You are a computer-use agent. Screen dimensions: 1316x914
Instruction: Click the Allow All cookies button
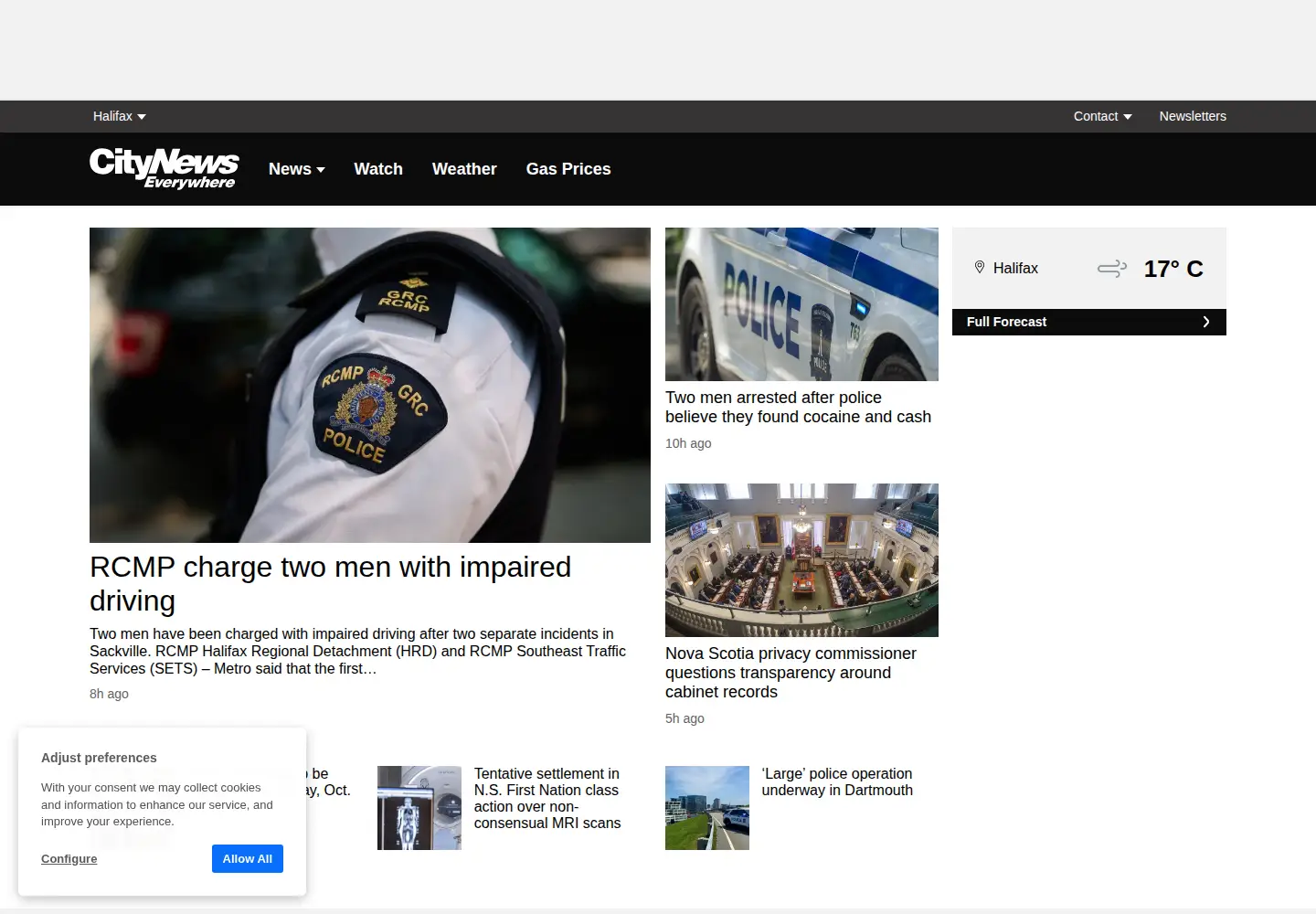[248, 858]
